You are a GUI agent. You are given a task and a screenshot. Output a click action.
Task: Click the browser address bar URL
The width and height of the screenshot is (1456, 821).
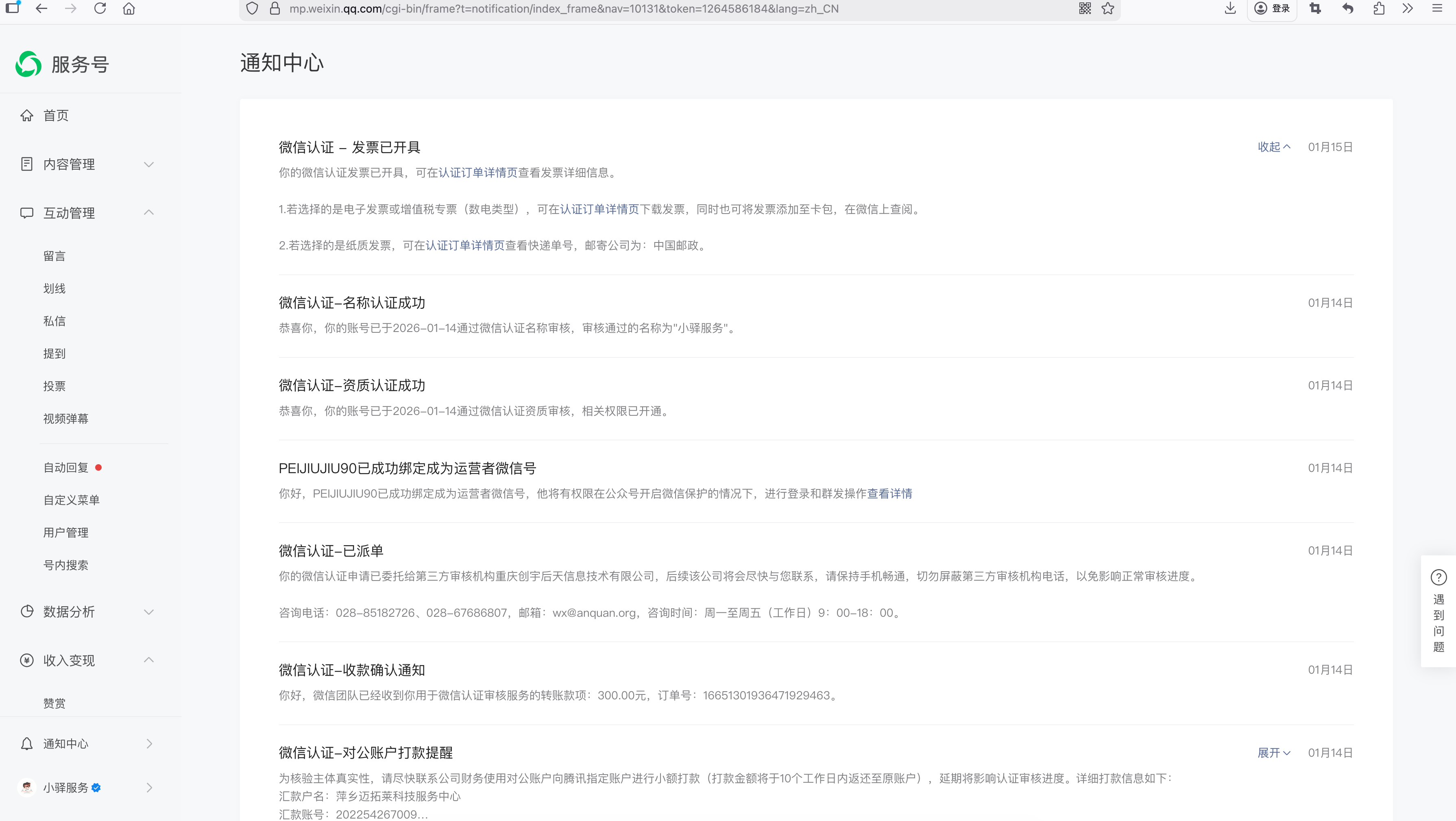(x=564, y=9)
